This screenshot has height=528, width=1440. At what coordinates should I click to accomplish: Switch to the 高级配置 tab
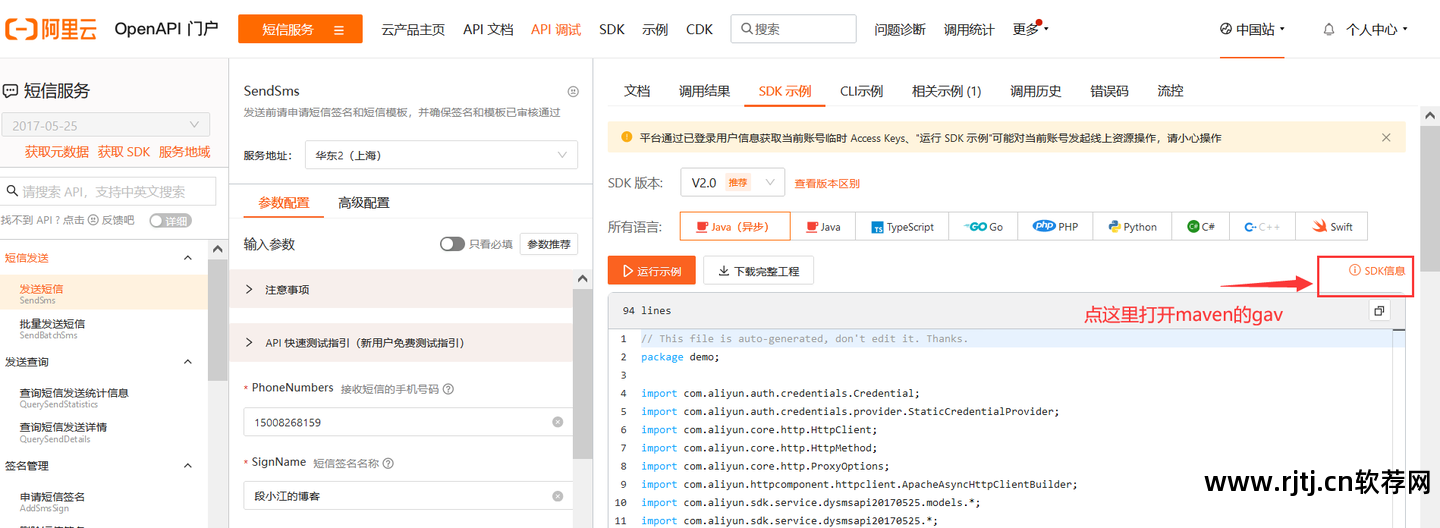(364, 202)
